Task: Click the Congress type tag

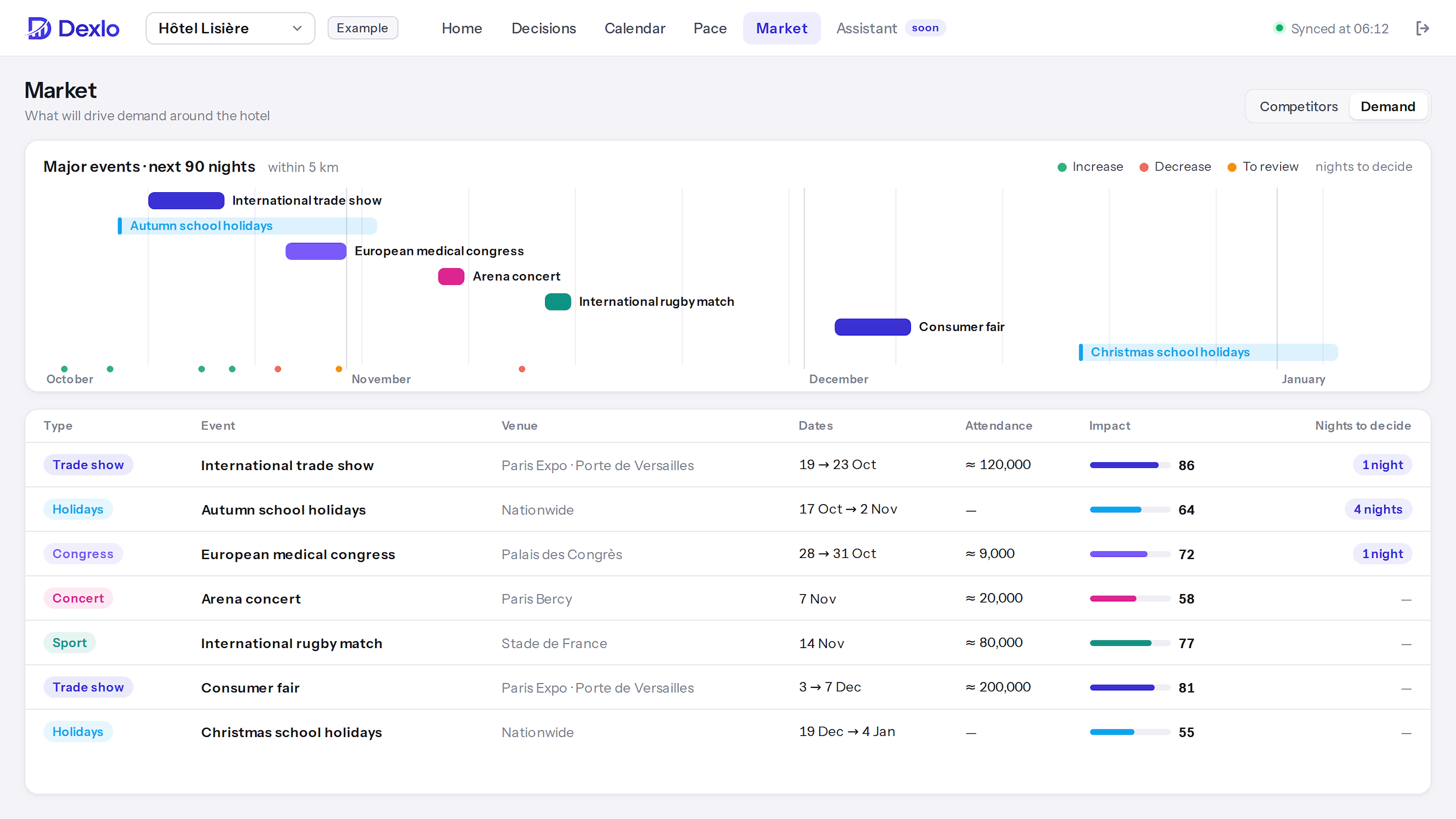Action: 83,554
